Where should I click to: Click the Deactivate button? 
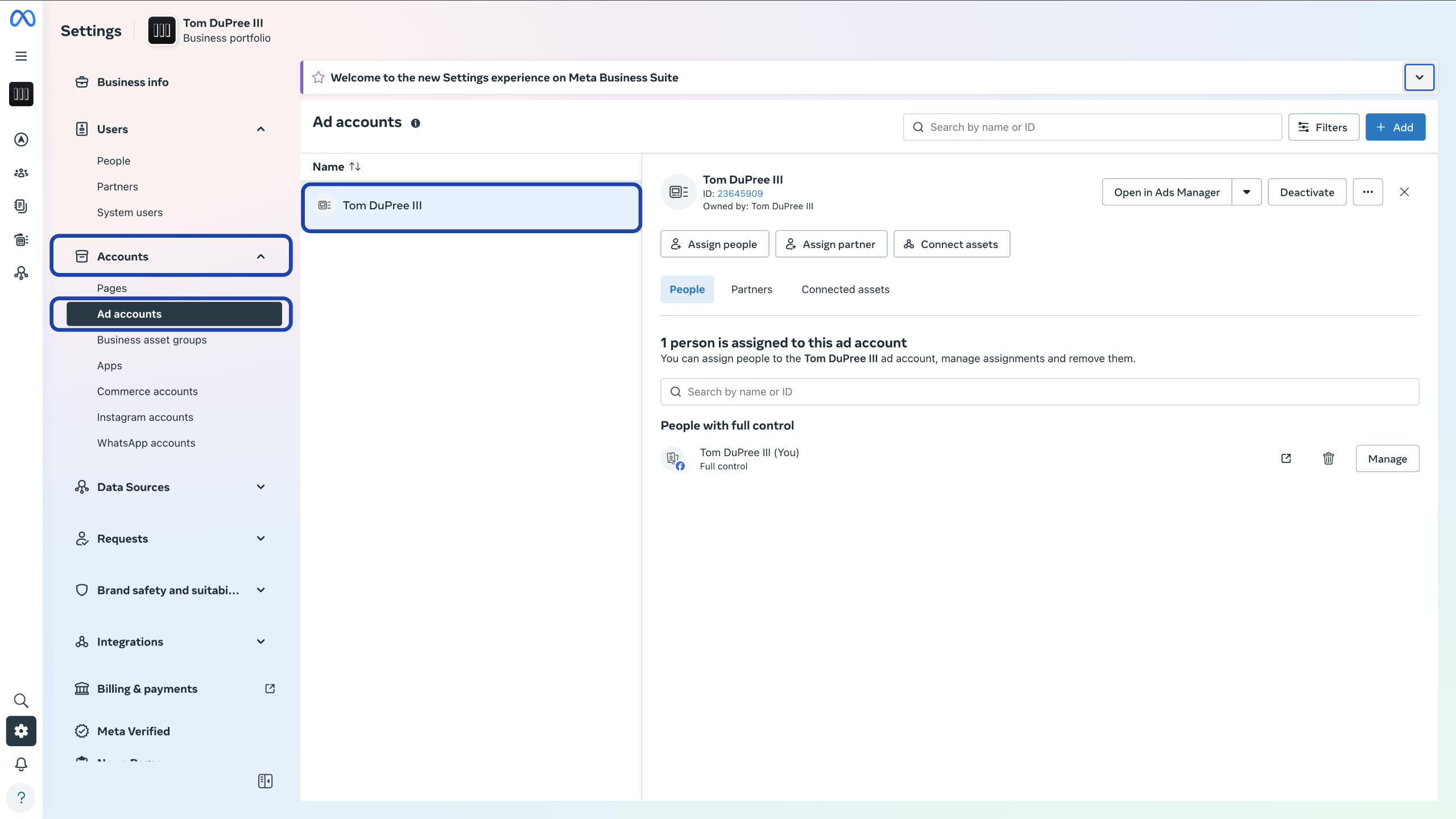[1306, 192]
